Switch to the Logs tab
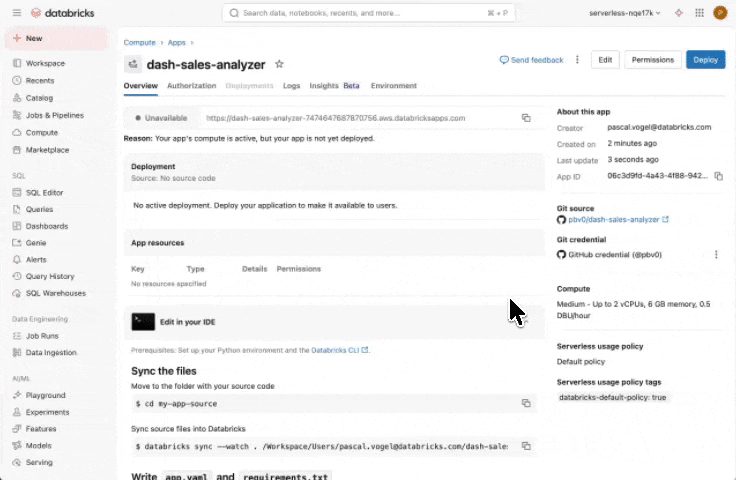Image resolution: width=736 pixels, height=480 pixels. point(291,86)
